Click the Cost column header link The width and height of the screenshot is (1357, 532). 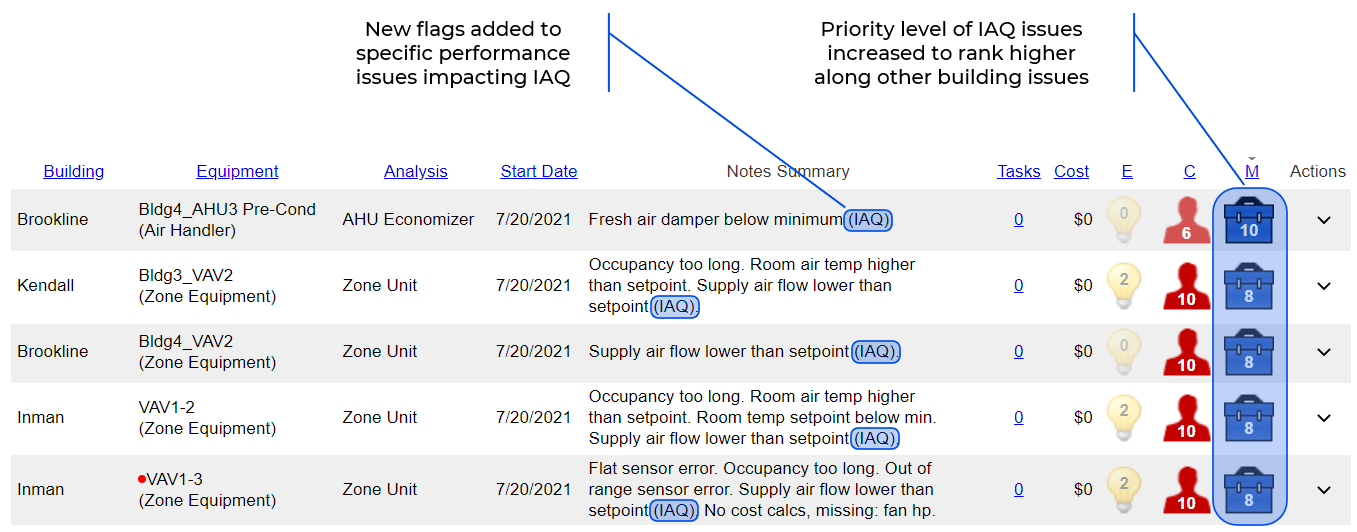click(1071, 171)
